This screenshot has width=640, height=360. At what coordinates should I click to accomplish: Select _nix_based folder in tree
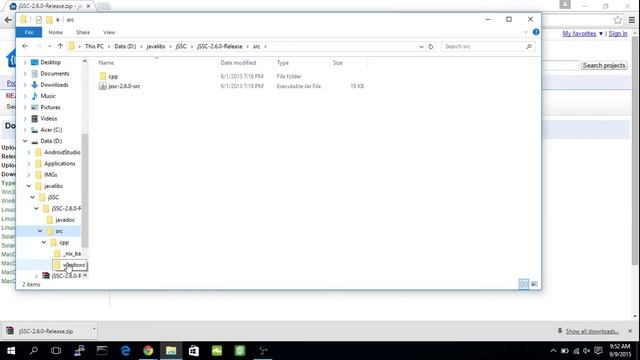click(72, 253)
